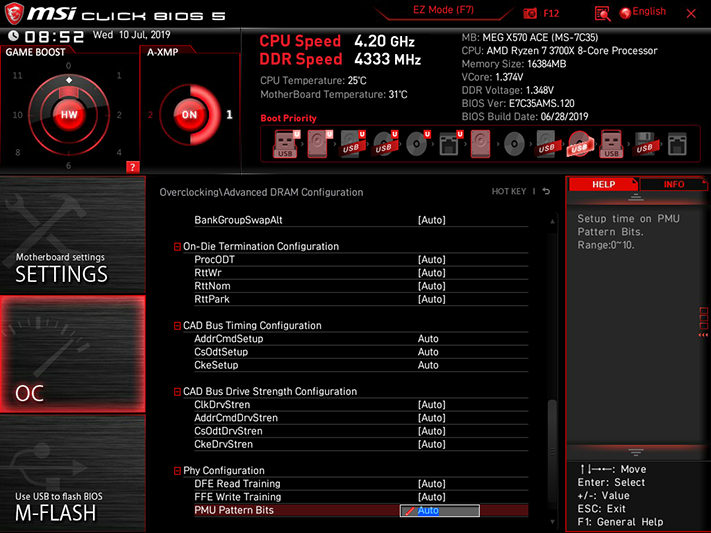
Task: Click the settings list scrollbar thumb
Action: (x=552, y=451)
